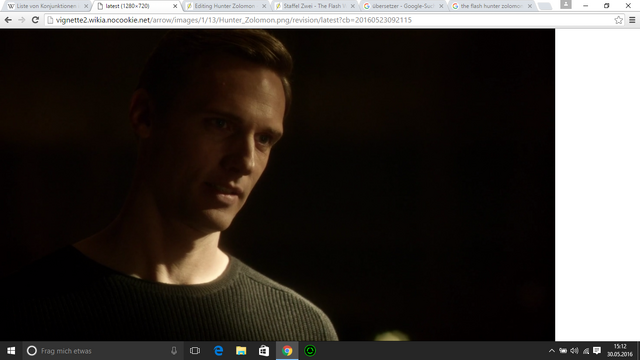Image resolution: width=640 pixels, height=360 pixels.
Task: Open the volume control in system tray
Action: 574,351
